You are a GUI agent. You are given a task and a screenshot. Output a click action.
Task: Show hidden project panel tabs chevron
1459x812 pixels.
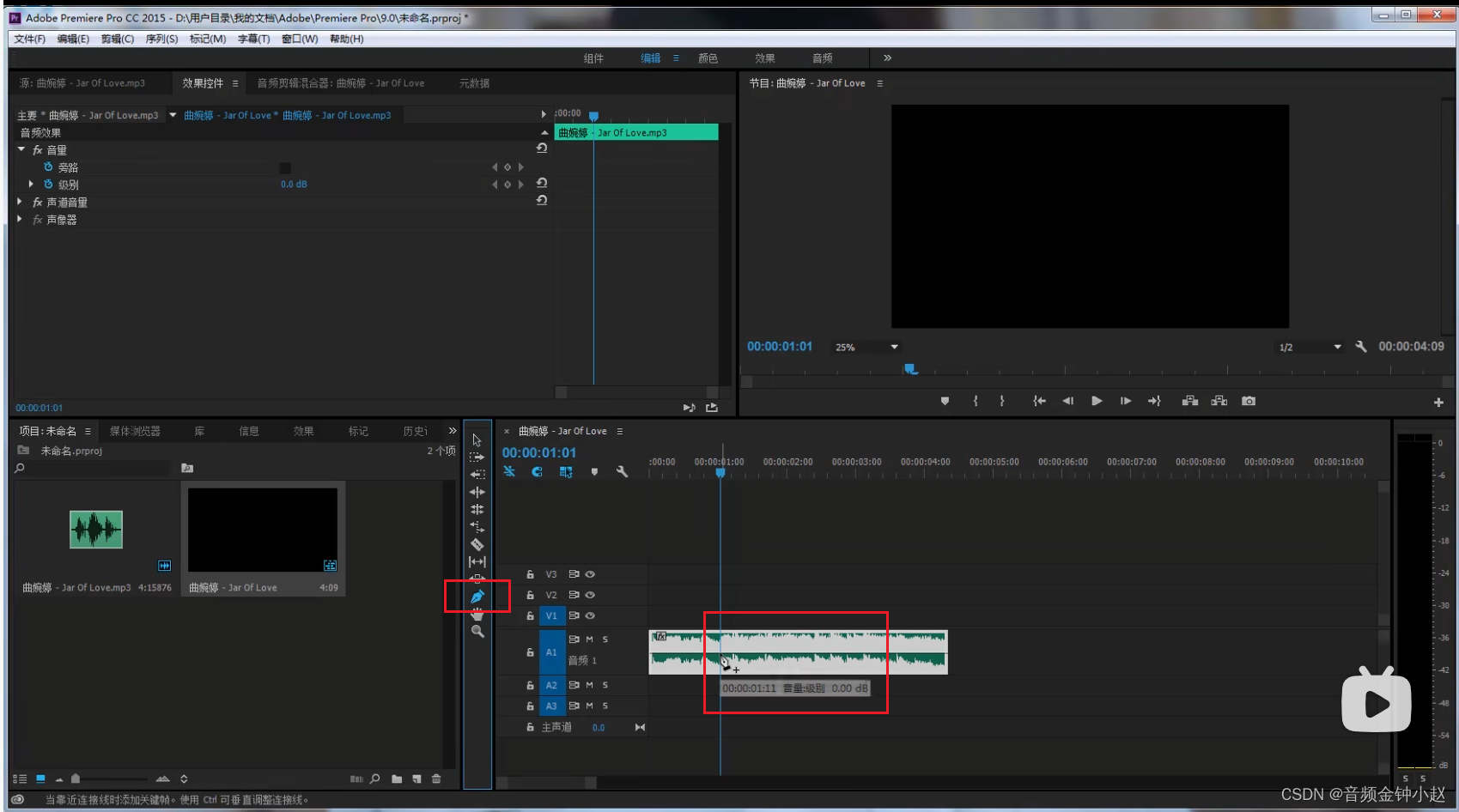[x=453, y=430]
